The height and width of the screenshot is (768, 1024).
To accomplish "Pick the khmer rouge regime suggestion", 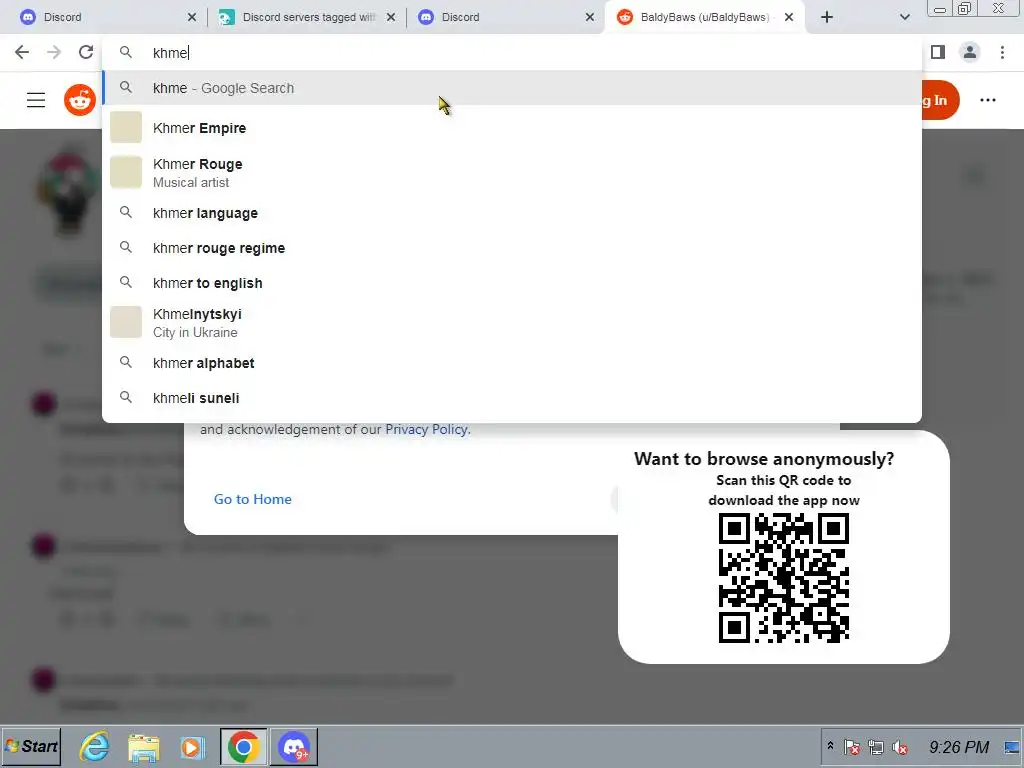I will pyautogui.click(x=512, y=248).
